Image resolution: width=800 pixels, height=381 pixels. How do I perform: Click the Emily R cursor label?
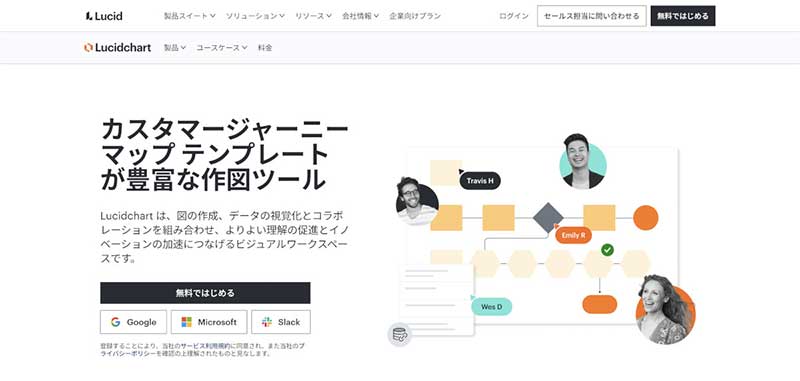573,235
